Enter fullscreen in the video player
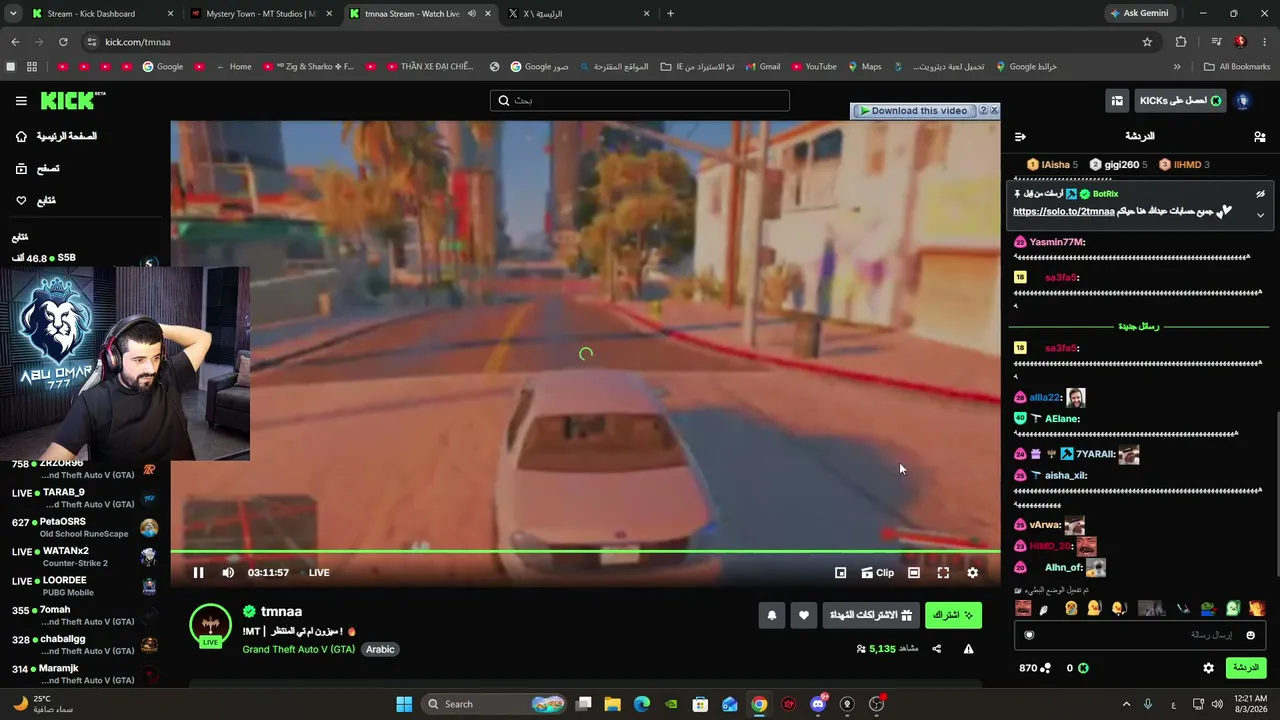Screen dimensions: 1280x720 pyautogui.click(x=943, y=573)
